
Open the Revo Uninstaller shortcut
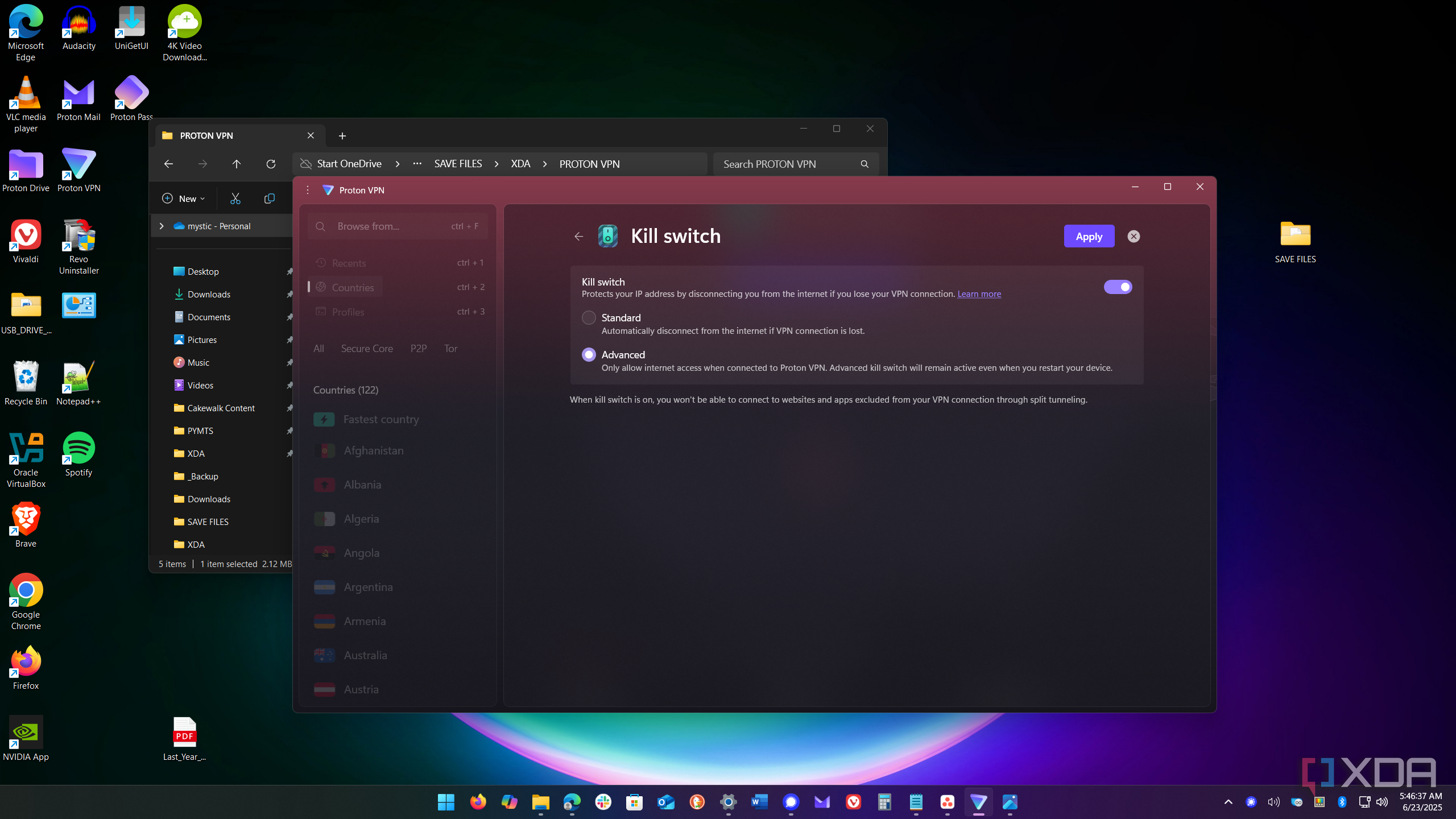78,247
